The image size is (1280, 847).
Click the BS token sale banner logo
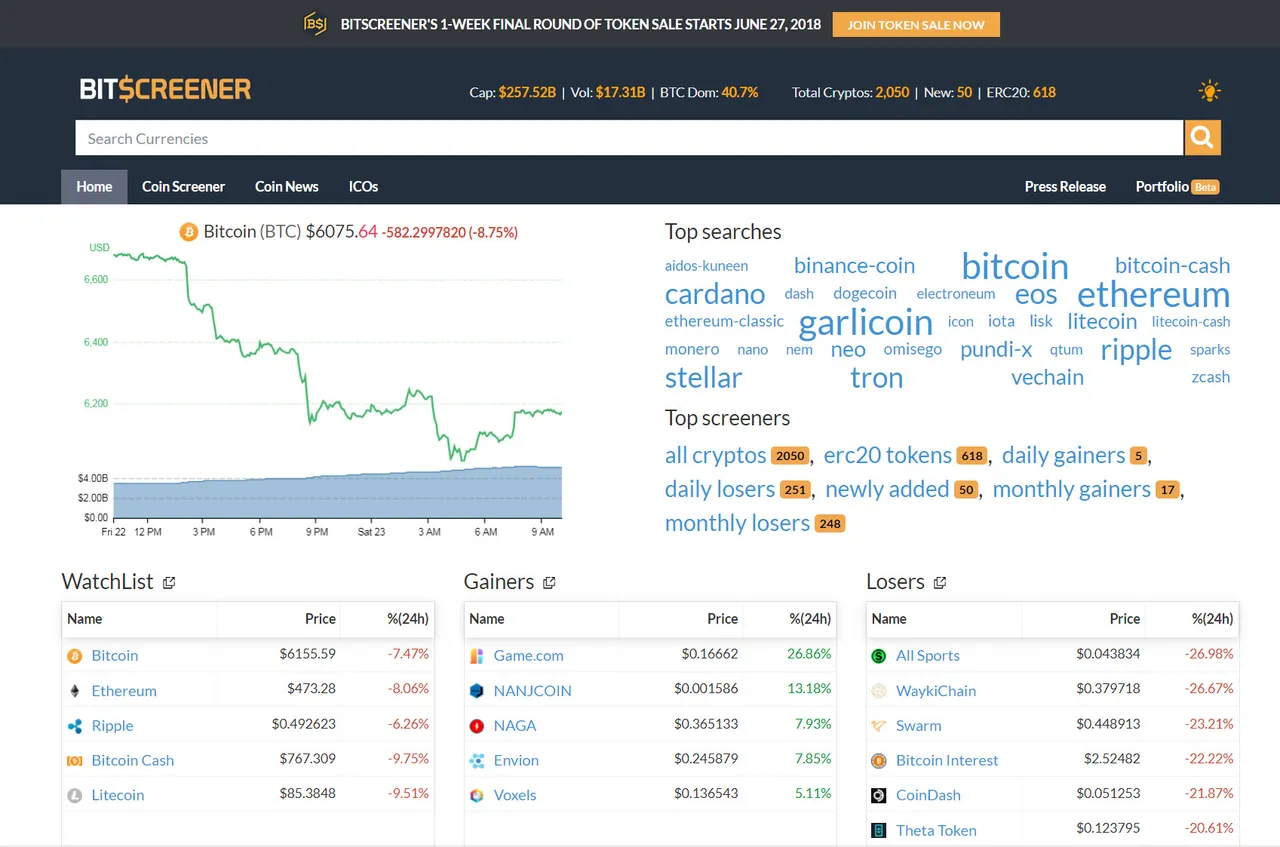pos(315,24)
